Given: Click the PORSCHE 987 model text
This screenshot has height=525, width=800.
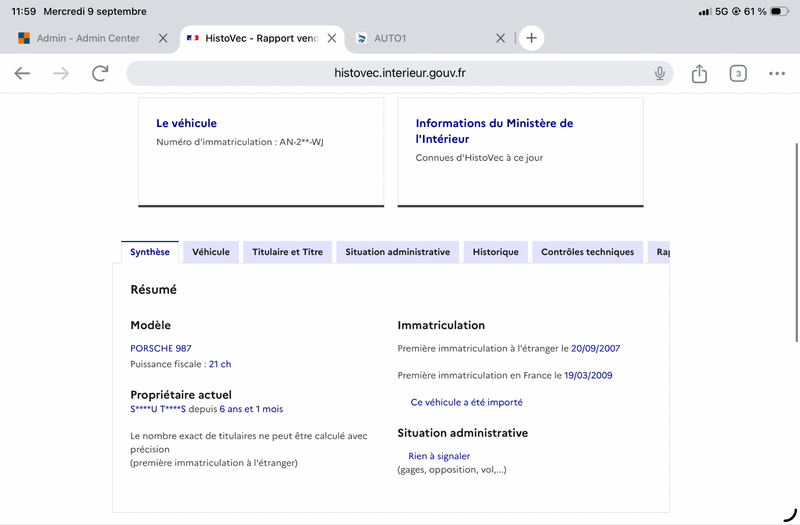Looking at the screenshot, I should pyautogui.click(x=161, y=348).
